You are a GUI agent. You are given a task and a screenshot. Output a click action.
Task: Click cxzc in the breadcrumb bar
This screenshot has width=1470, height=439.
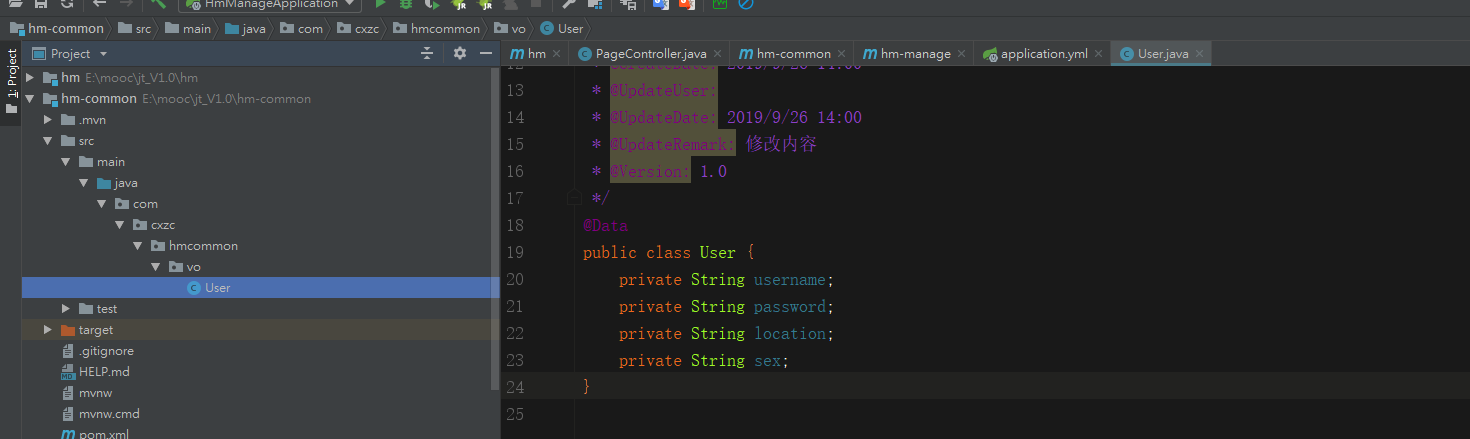[x=358, y=28]
